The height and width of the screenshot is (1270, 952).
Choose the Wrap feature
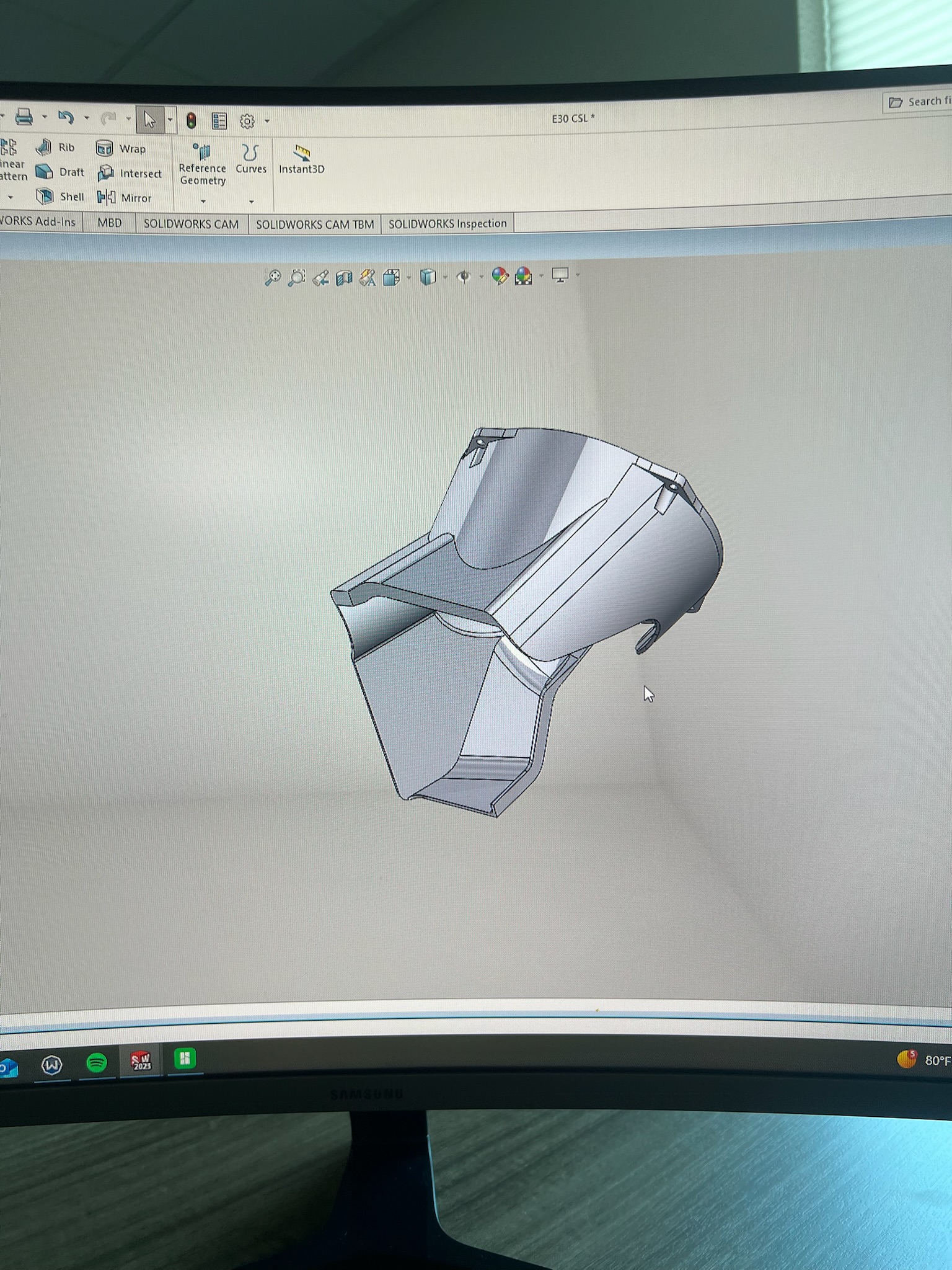[121, 149]
